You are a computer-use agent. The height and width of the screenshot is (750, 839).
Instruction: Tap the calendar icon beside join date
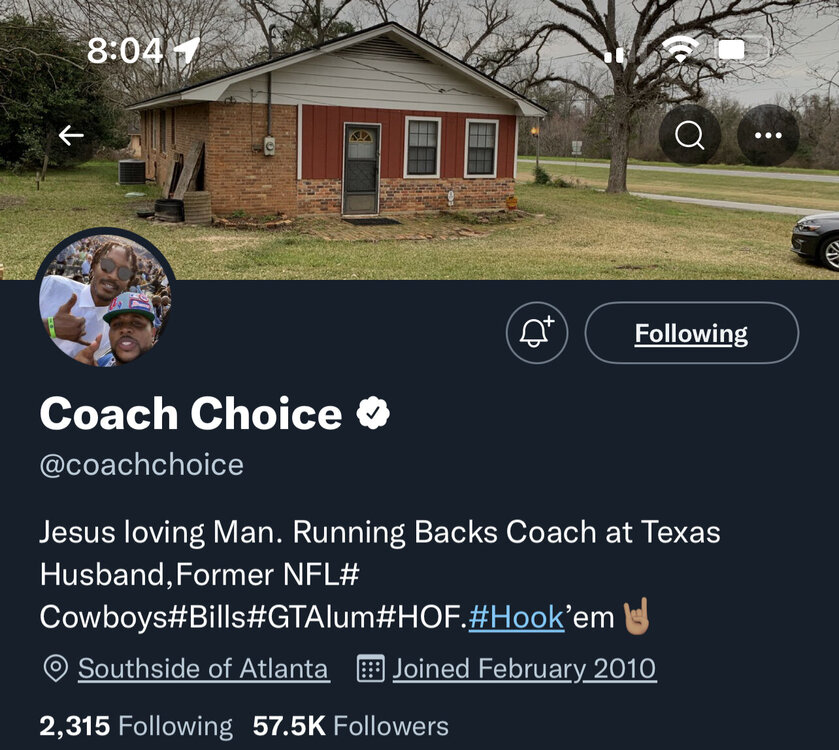click(371, 668)
